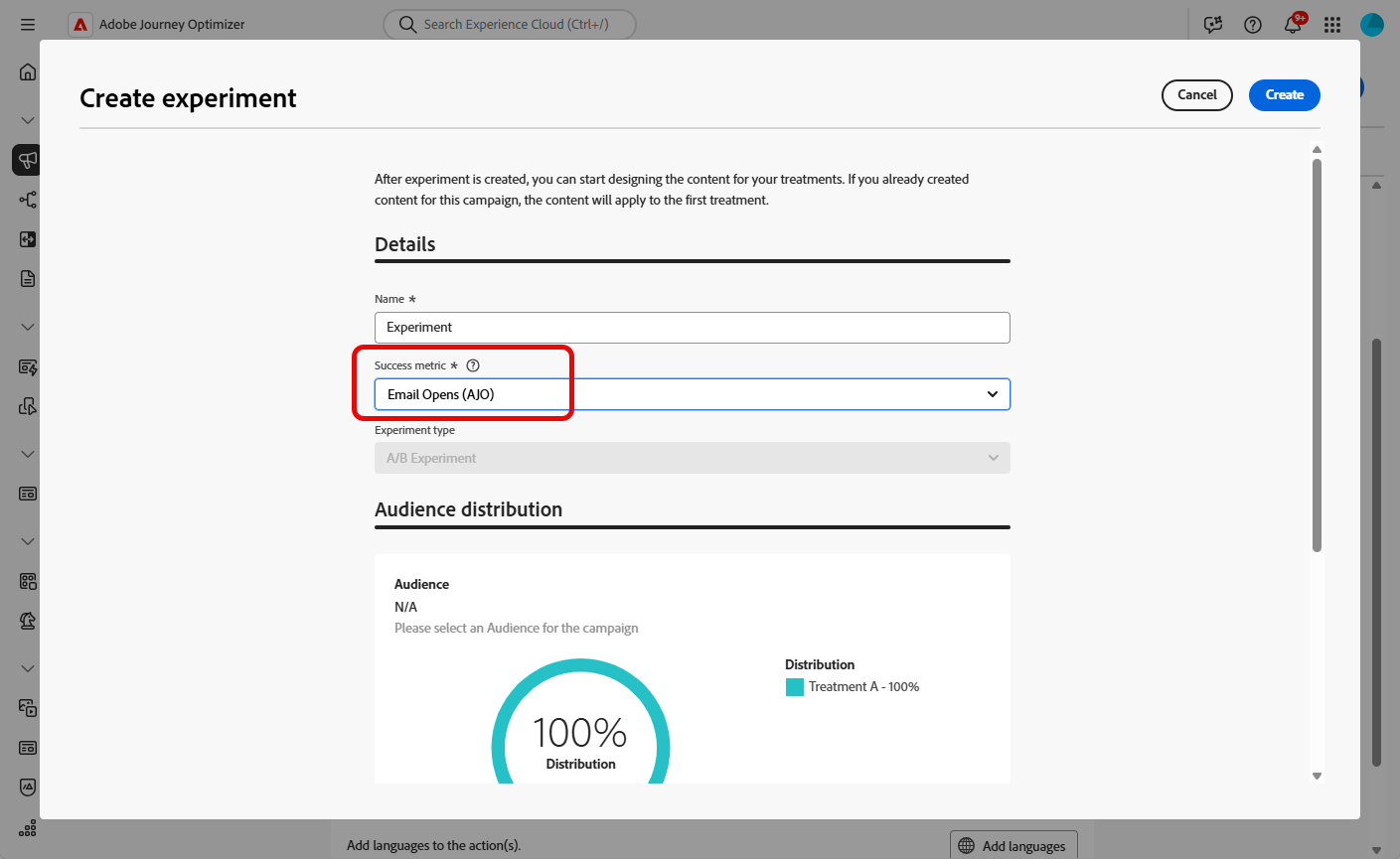Click the Treatment A teal color swatch
This screenshot has width=1400, height=859.
click(795, 687)
